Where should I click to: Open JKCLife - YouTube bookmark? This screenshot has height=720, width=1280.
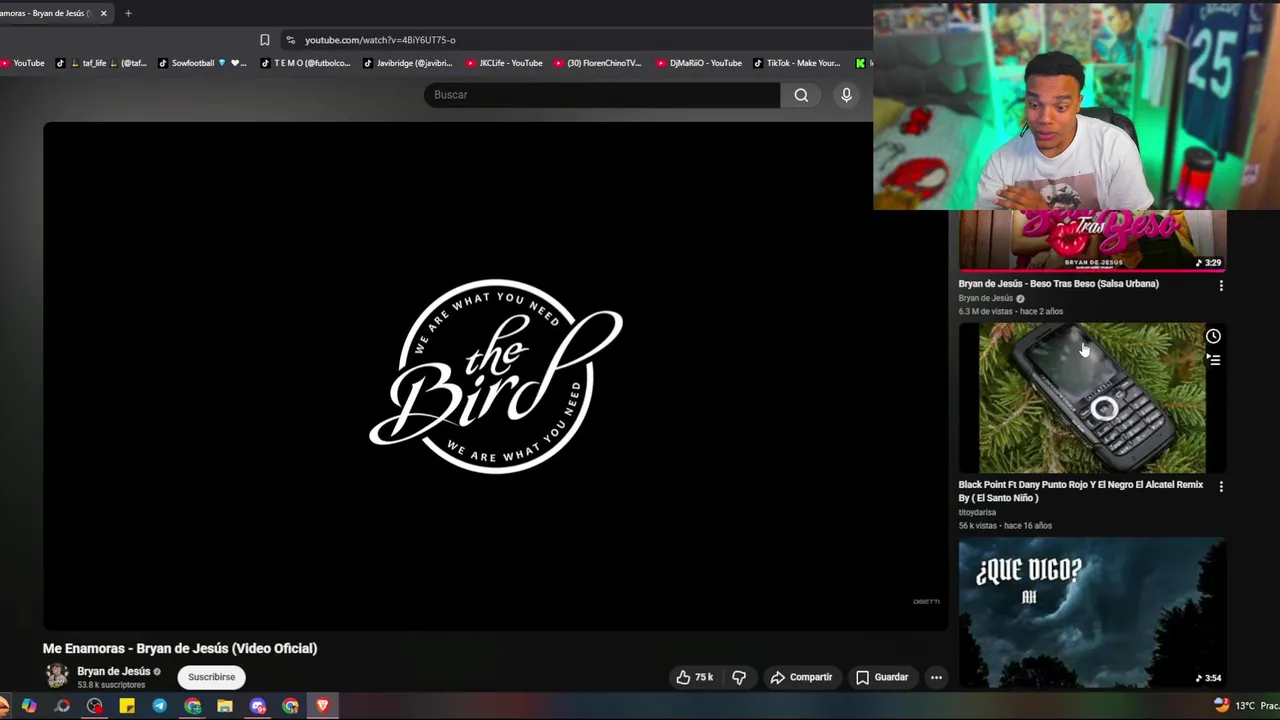coord(504,63)
